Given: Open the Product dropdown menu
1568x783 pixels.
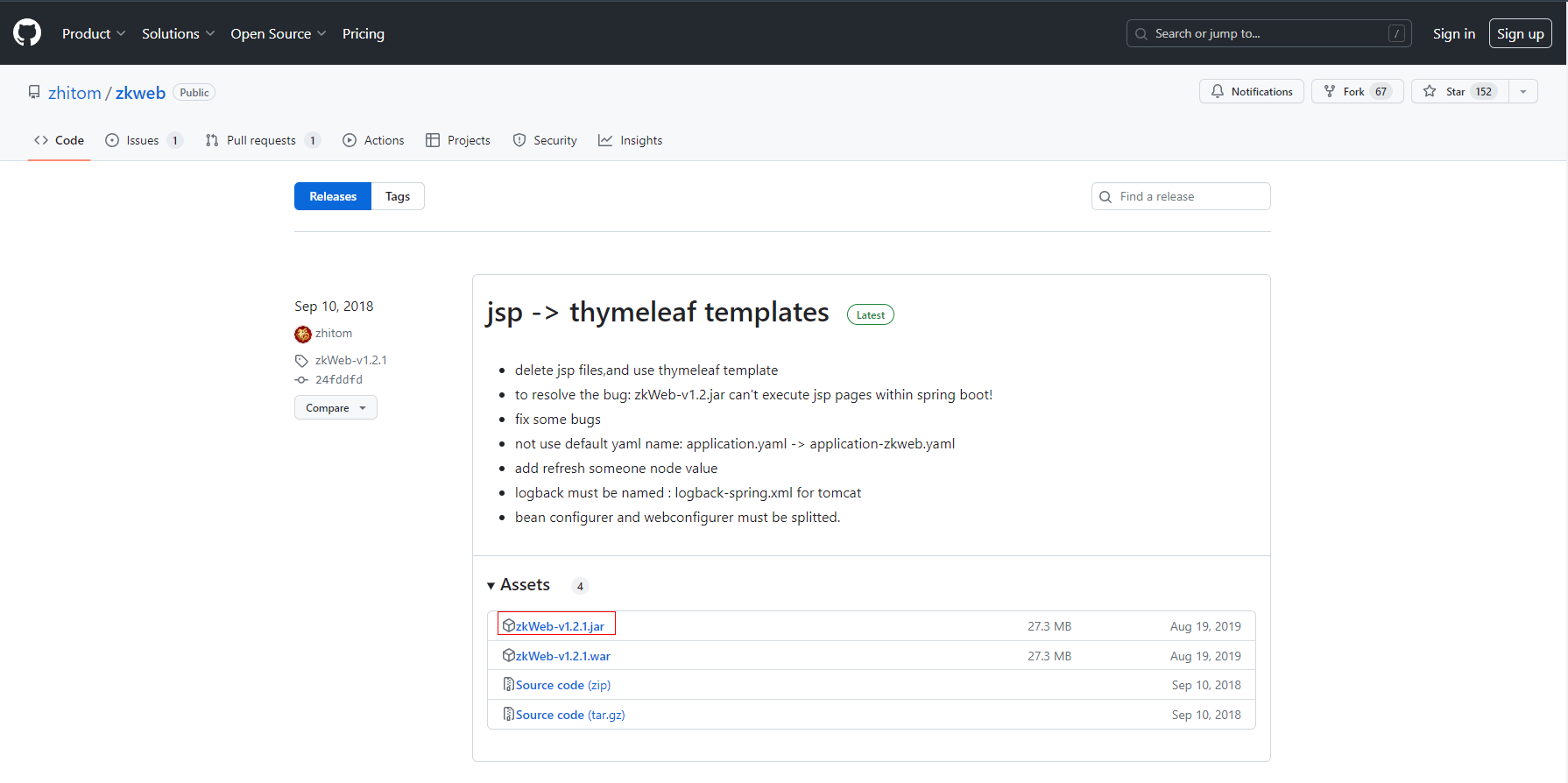Looking at the screenshot, I should 94,33.
